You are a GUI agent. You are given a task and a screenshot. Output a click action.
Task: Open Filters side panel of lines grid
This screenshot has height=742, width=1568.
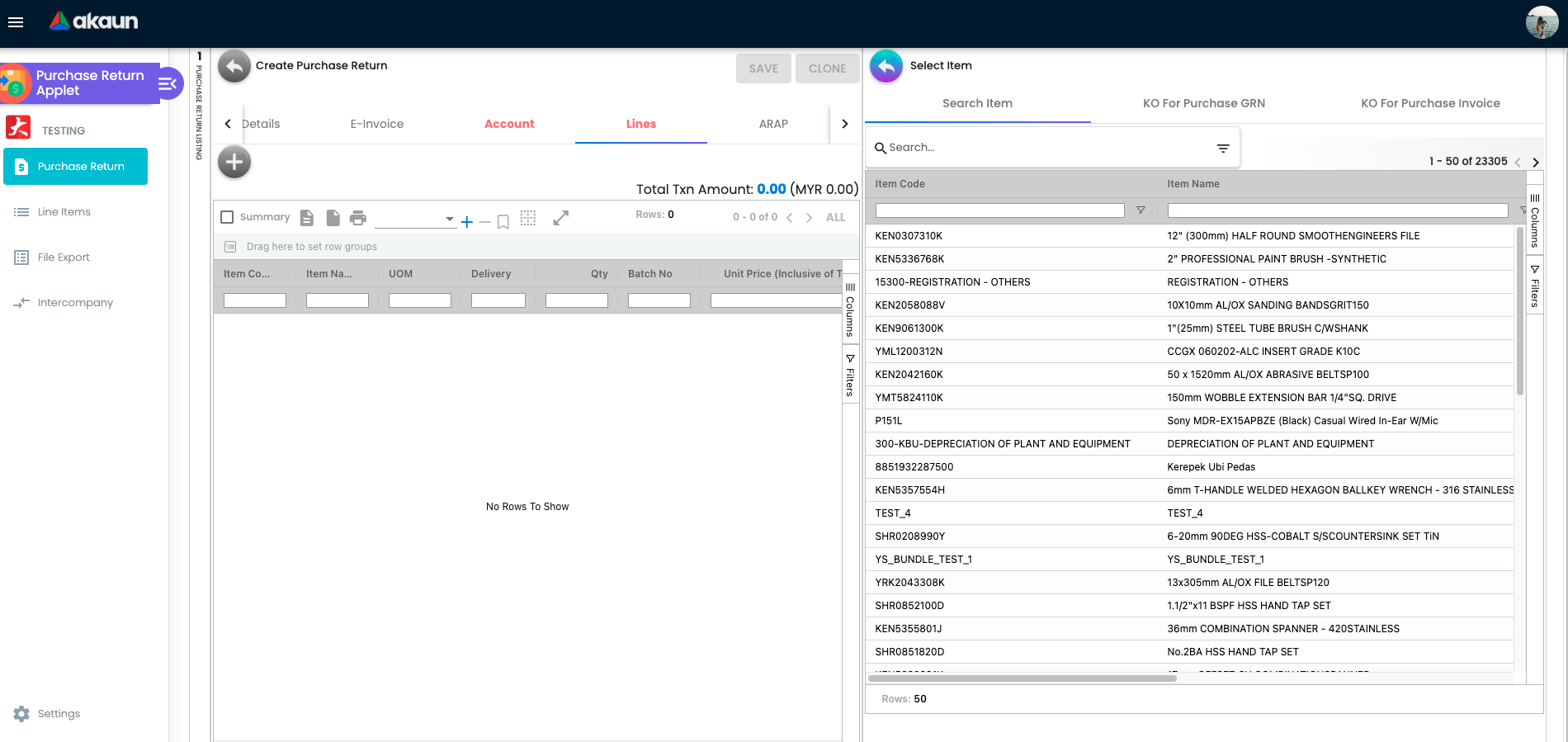(850, 376)
